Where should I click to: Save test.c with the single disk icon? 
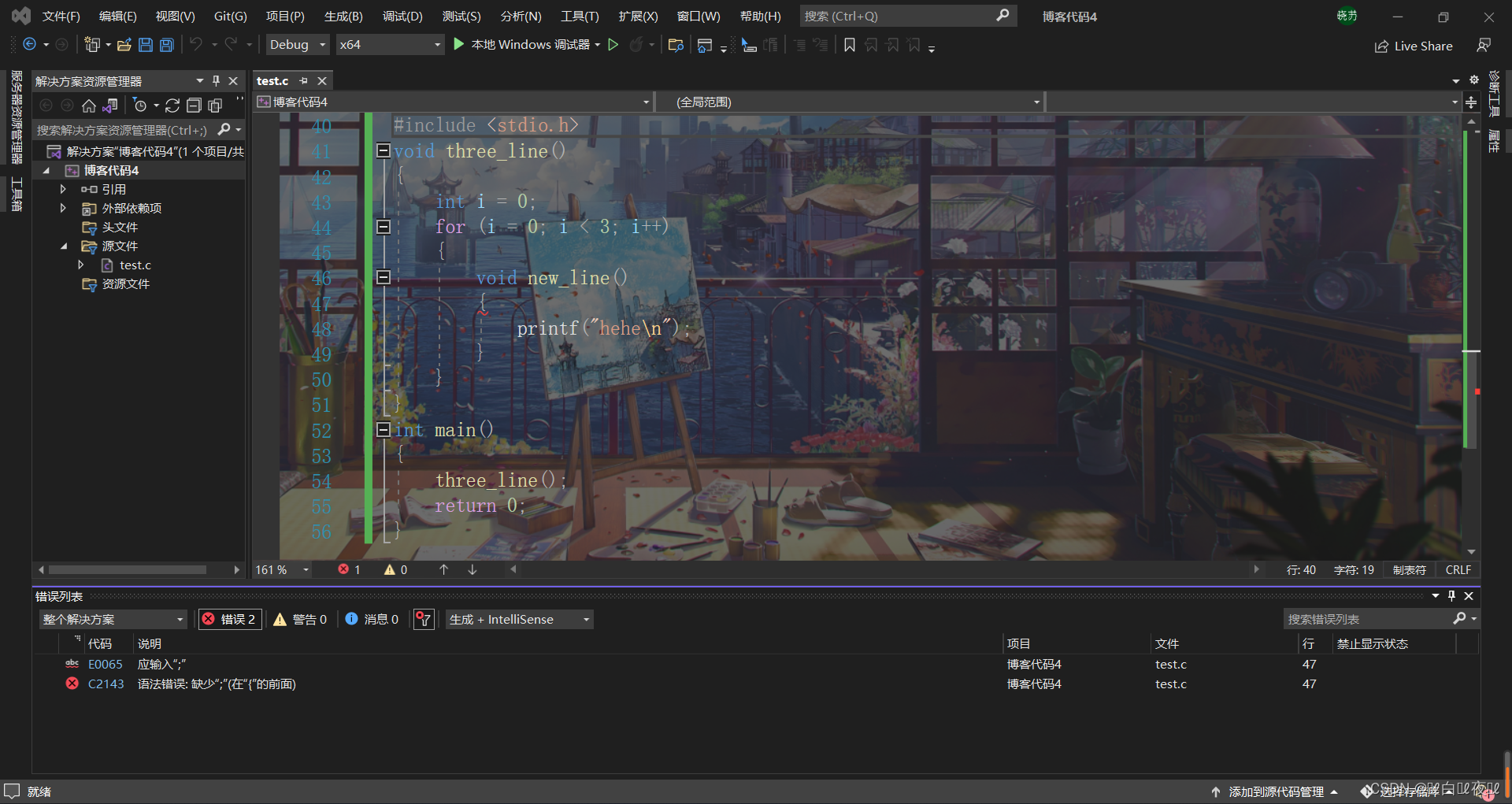point(146,45)
